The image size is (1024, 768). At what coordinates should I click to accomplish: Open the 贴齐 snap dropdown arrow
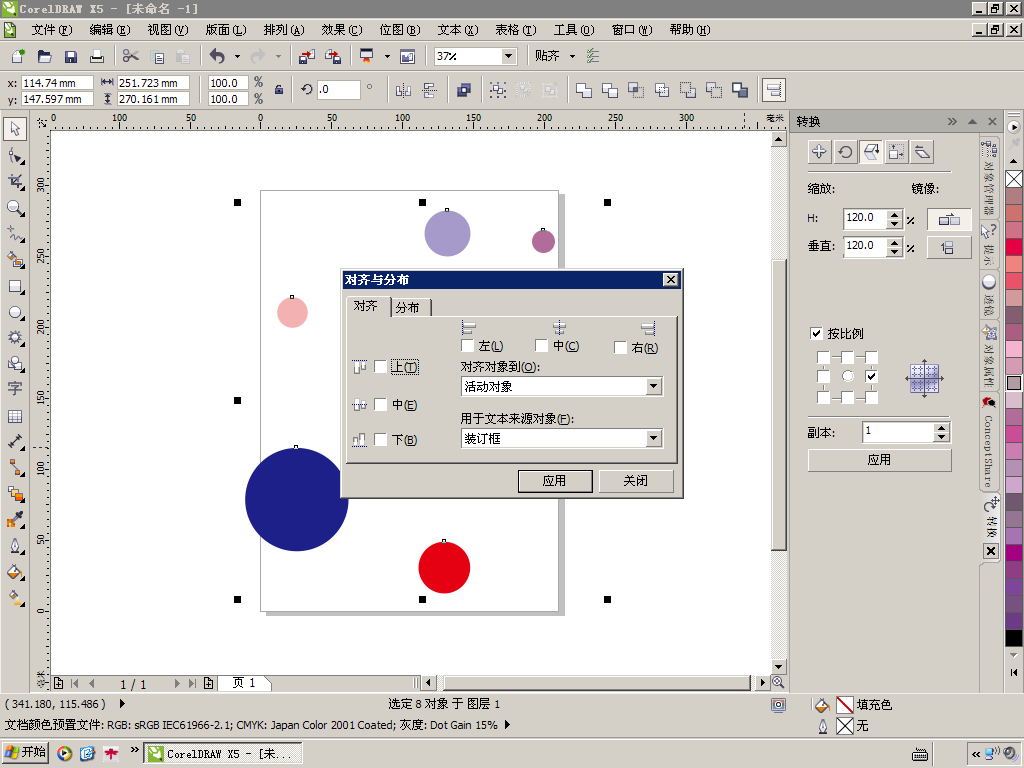[x=572, y=56]
